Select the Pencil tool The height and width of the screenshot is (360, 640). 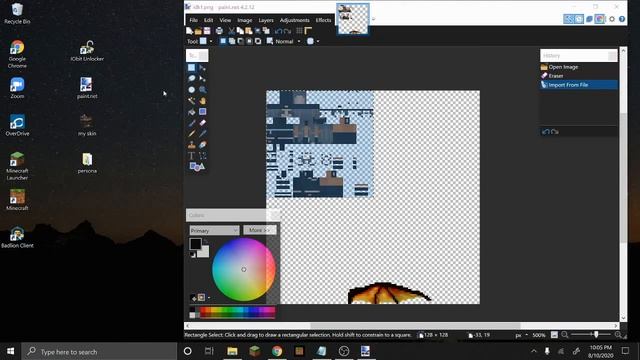(191, 133)
